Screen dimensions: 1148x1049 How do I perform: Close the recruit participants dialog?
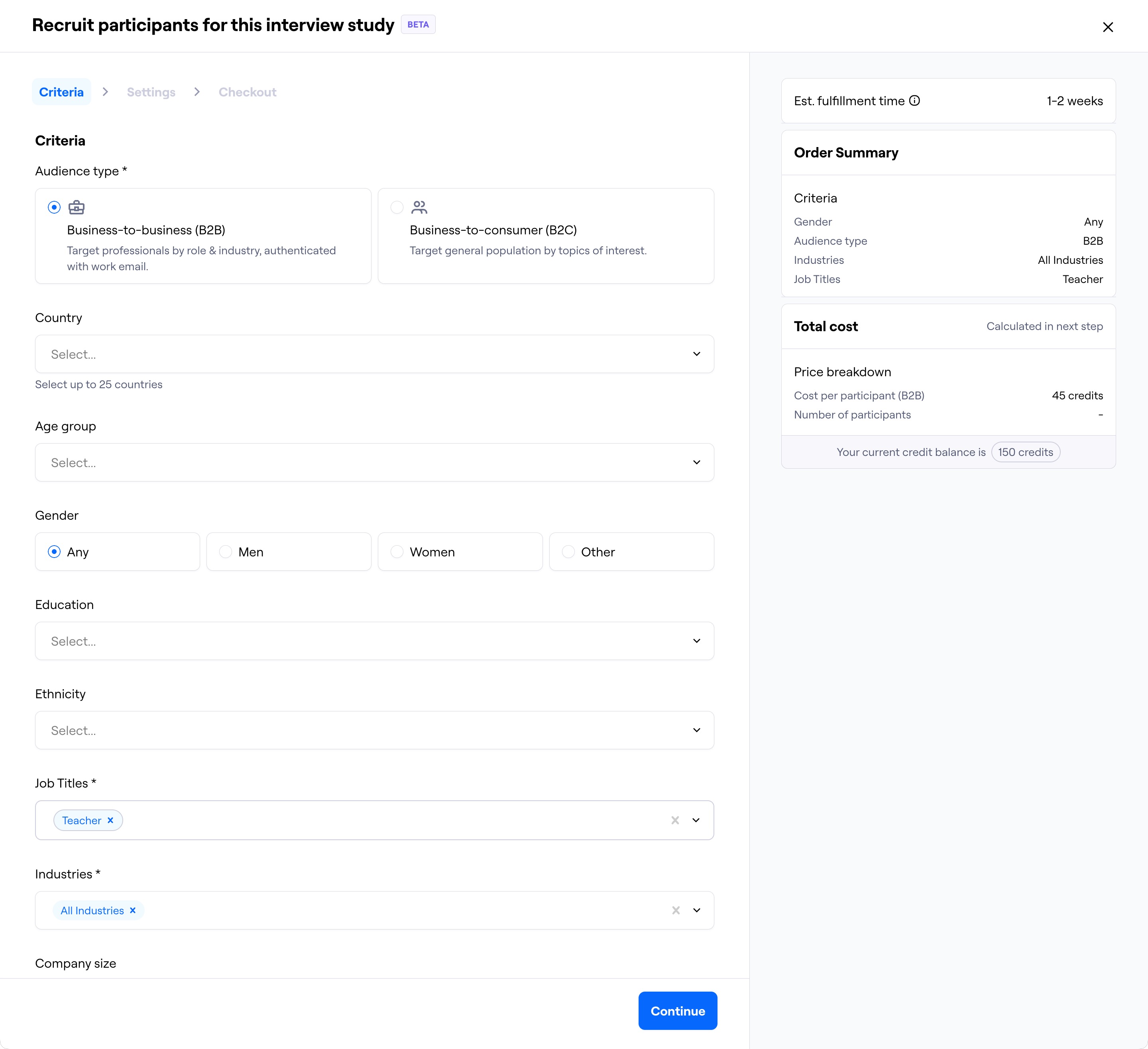coord(1108,27)
